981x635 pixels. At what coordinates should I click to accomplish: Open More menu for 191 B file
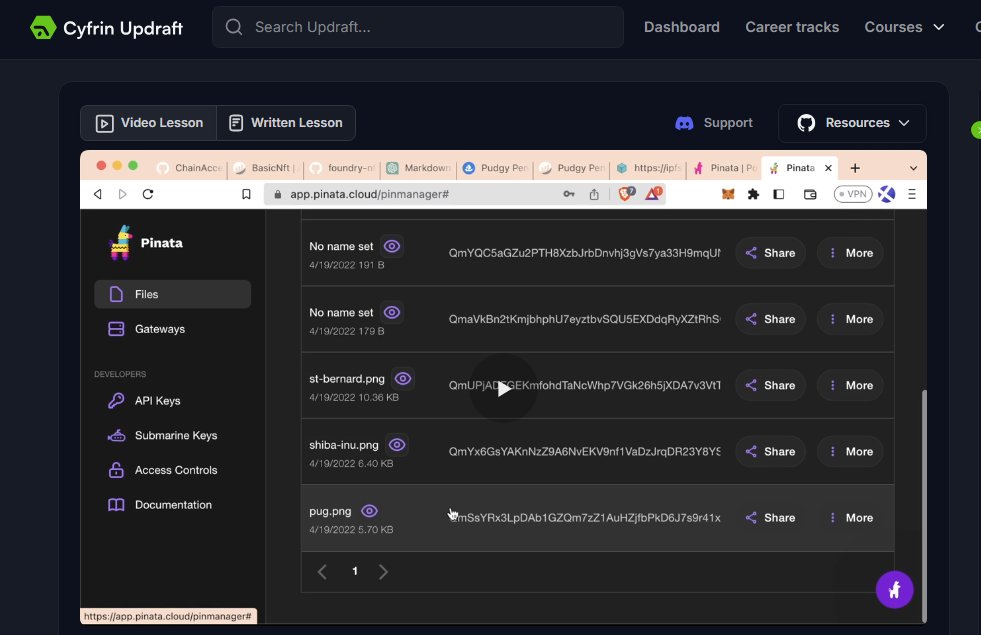point(850,253)
